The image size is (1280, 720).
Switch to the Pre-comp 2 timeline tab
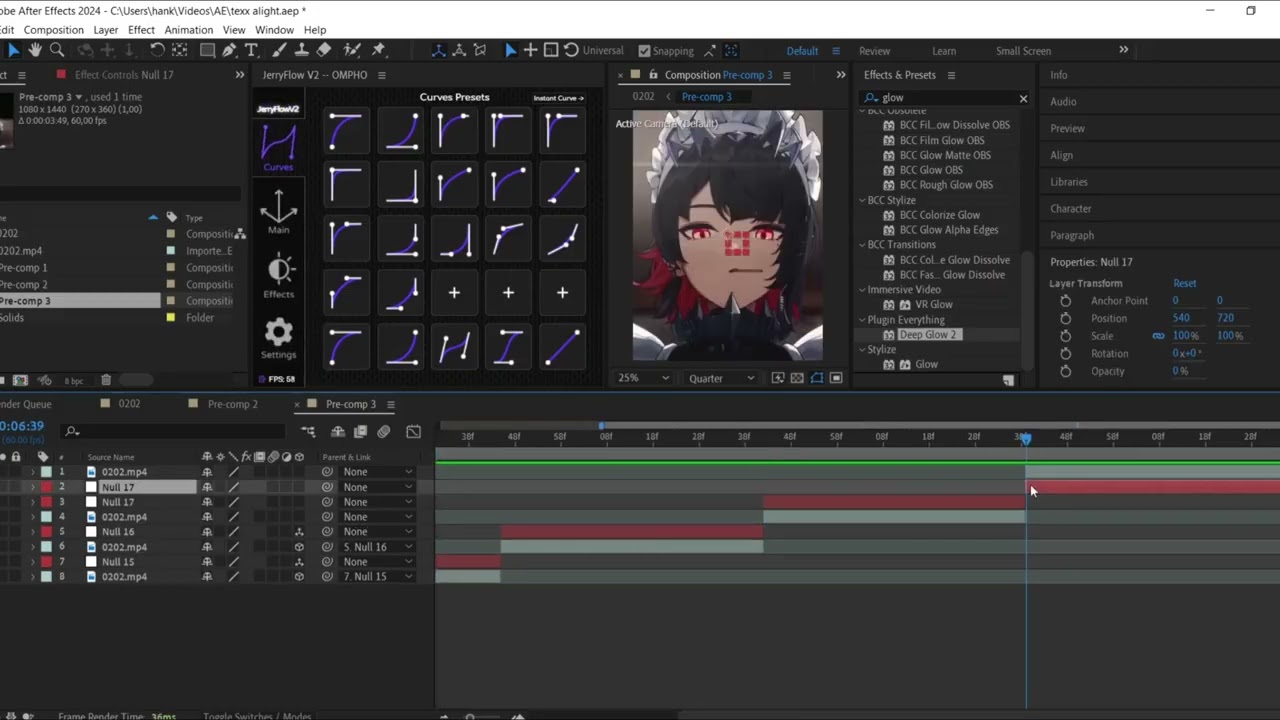click(x=232, y=404)
